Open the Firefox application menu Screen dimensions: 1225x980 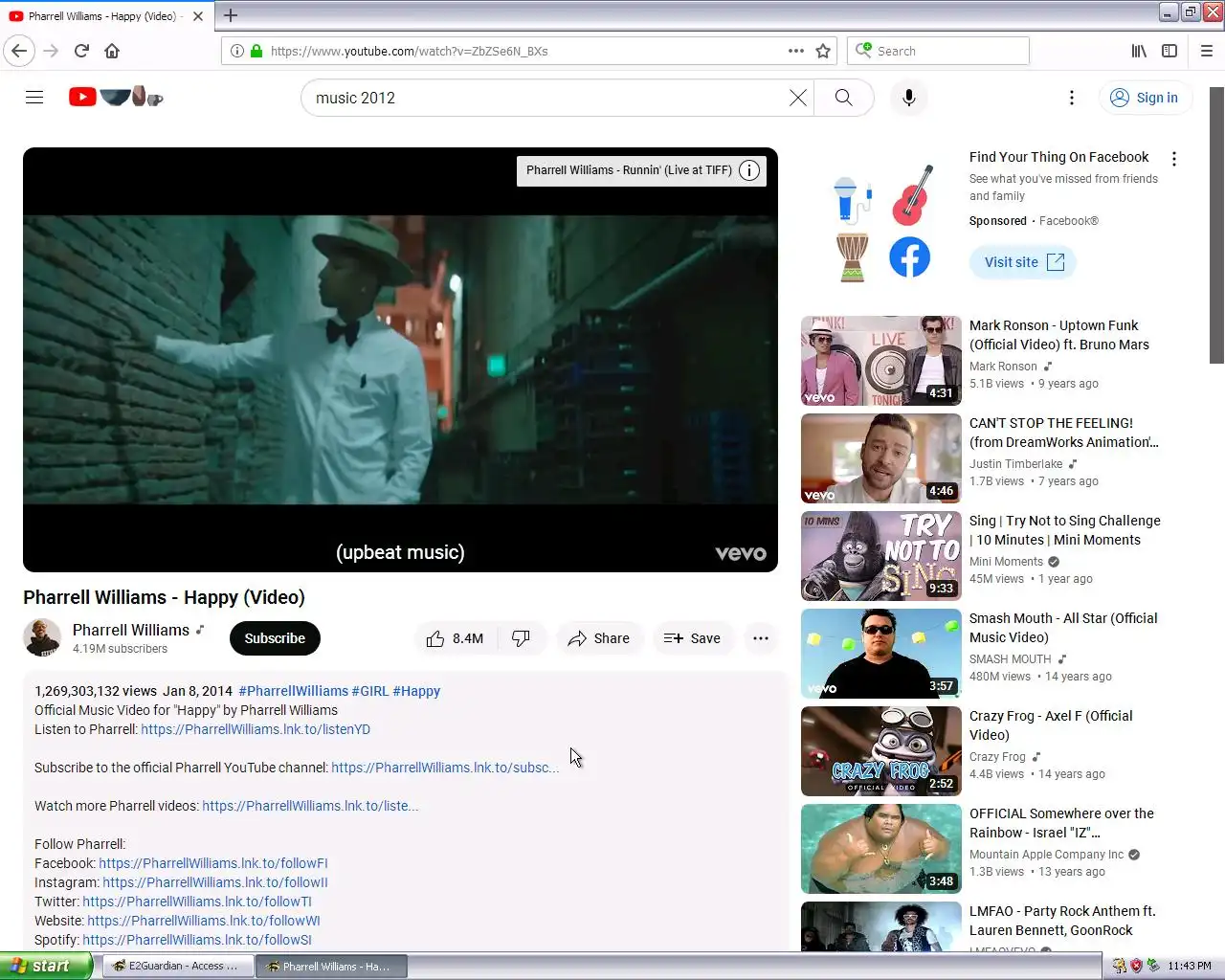[x=1207, y=51]
